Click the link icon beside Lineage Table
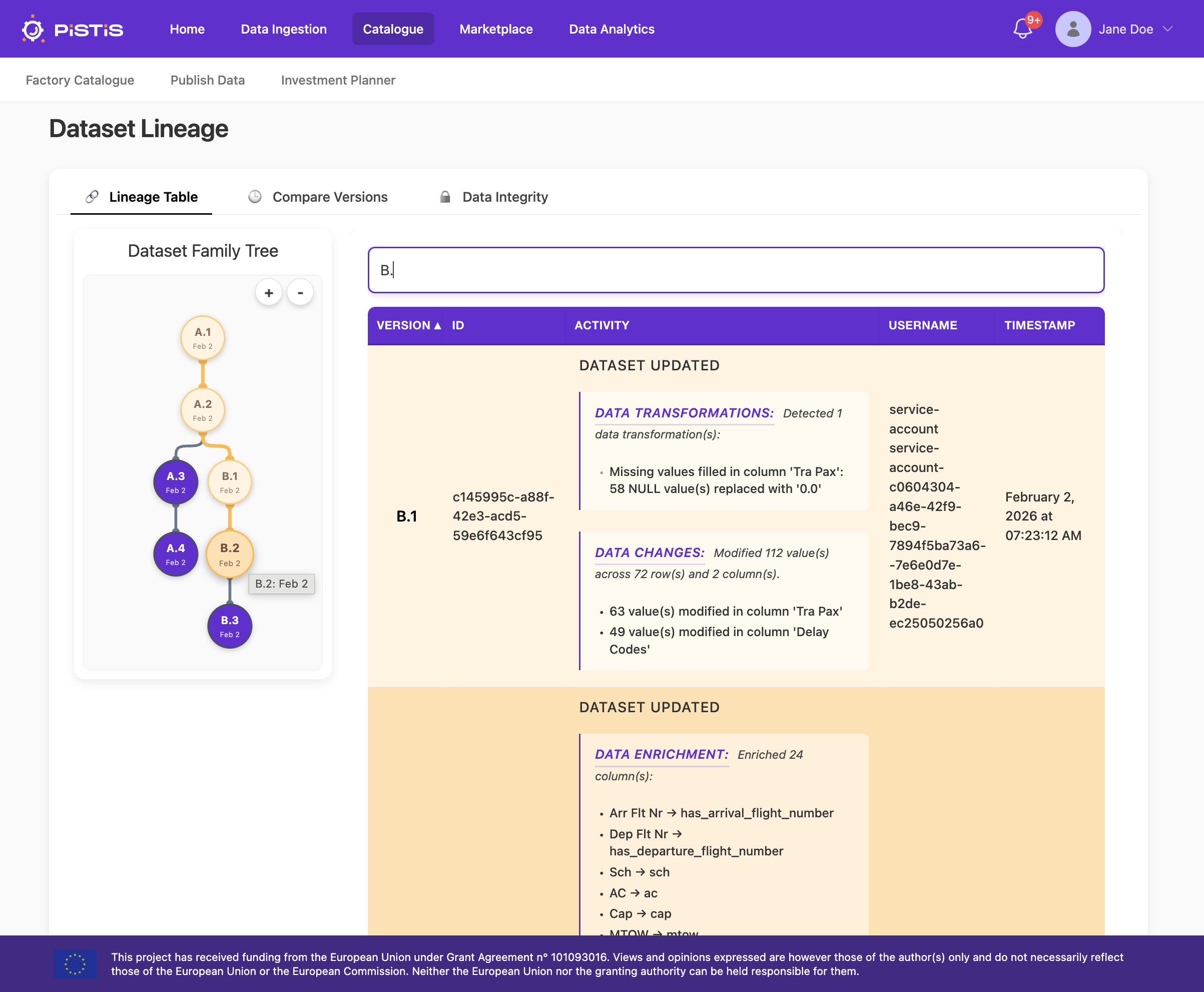1204x992 pixels. click(92, 197)
